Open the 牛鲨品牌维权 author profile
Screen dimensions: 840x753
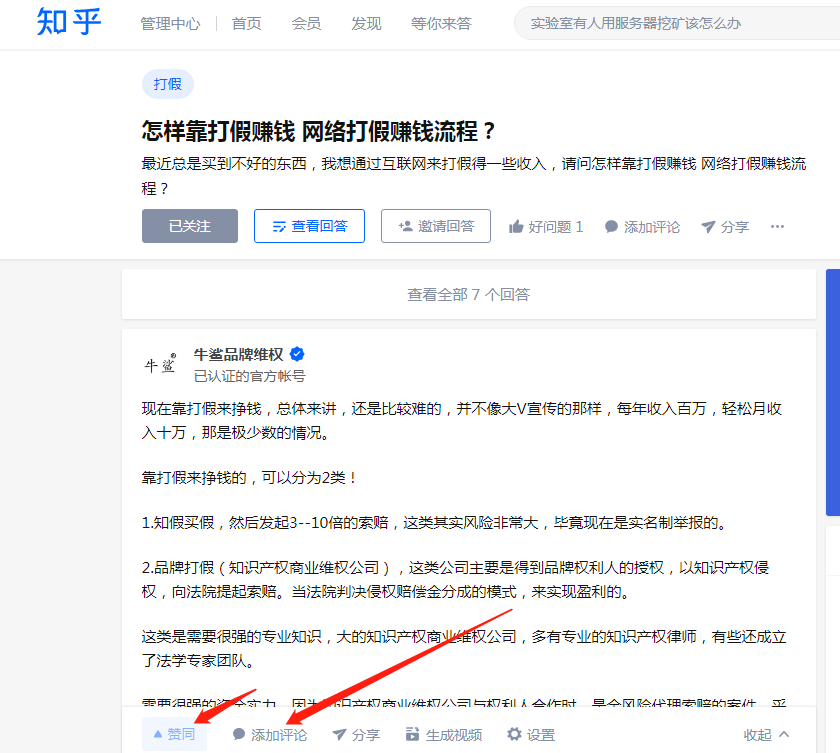[x=238, y=355]
